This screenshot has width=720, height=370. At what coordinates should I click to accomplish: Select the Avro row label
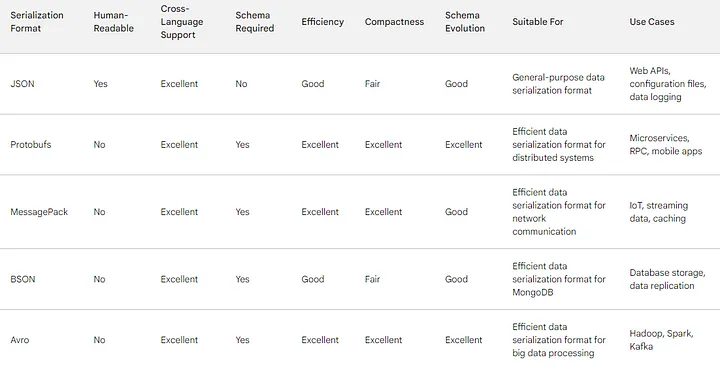[20, 340]
